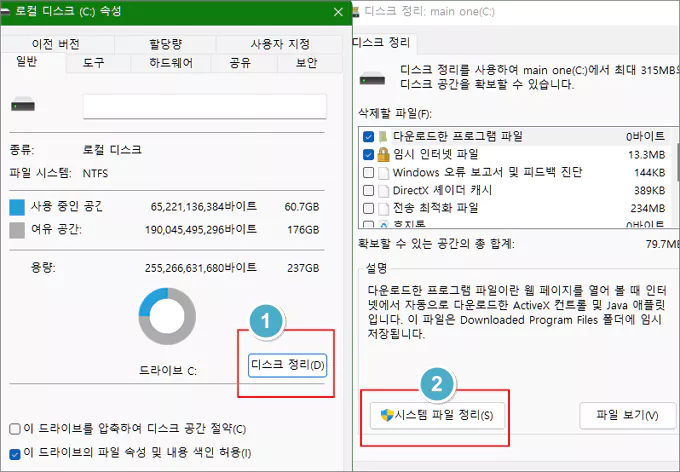680x472 pixels.
Task: Select the DirectX 셰이더 캐시 row text
Action: (442, 190)
